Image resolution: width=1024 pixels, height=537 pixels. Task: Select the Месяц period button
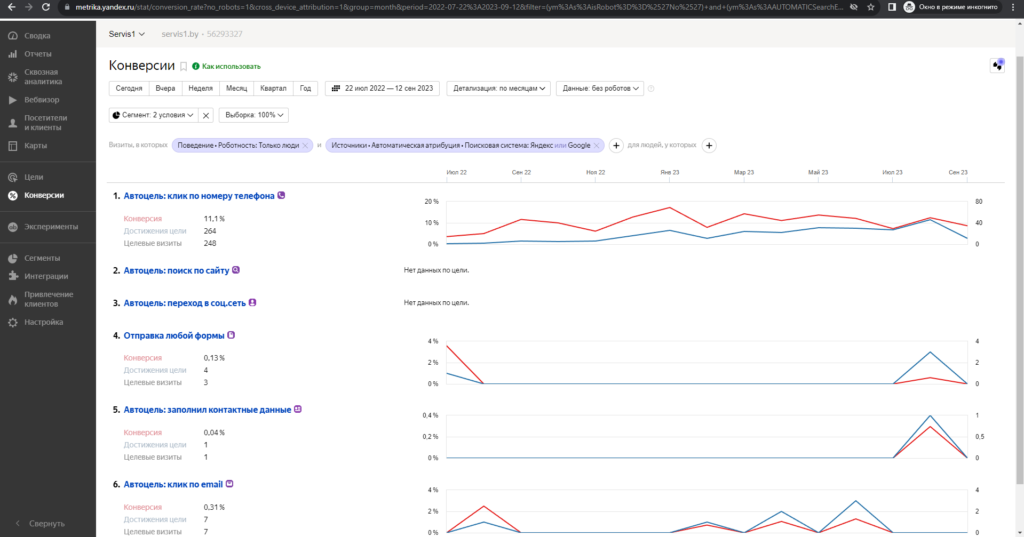tap(236, 88)
